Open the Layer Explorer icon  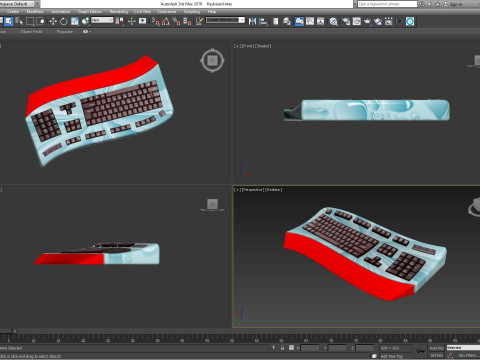(287, 21)
